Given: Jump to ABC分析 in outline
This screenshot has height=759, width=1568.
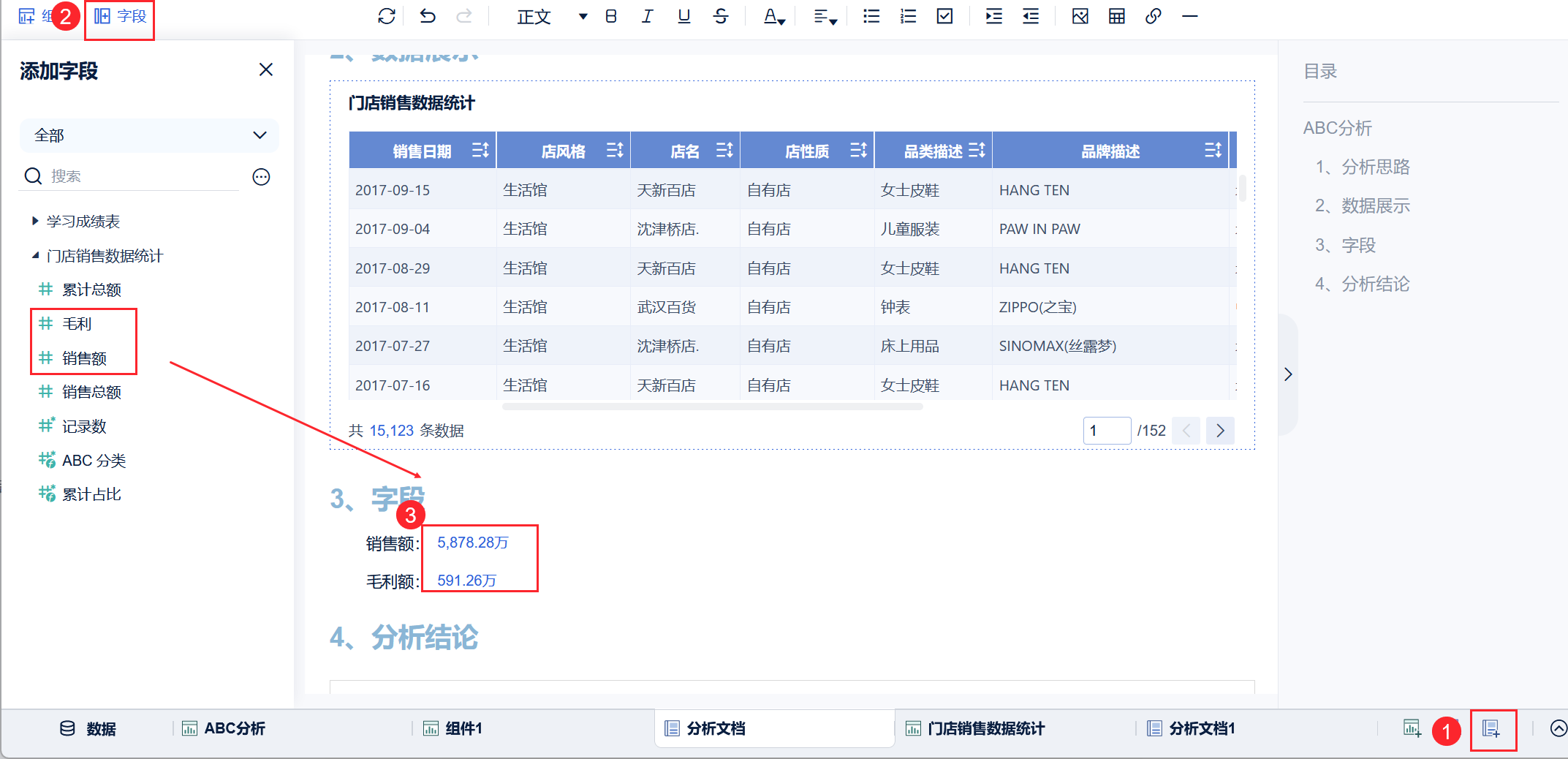Looking at the screenshot, I should coord(1338,128).
